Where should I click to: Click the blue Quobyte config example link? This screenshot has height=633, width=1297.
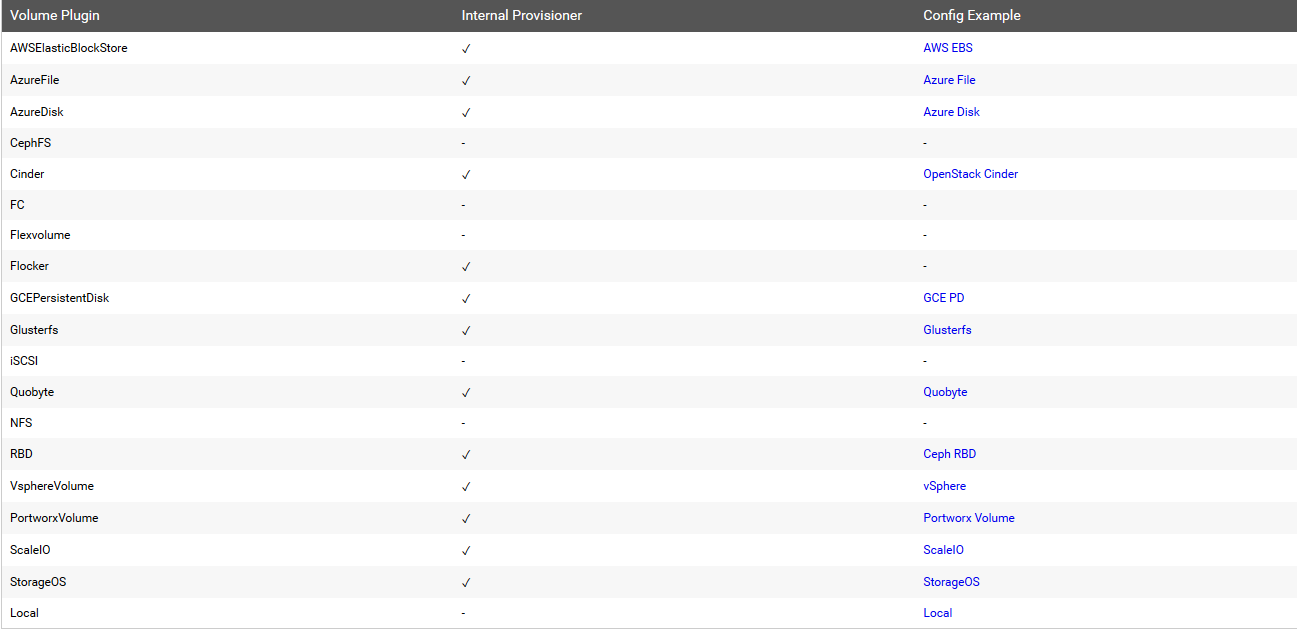(x=945, y=392)
